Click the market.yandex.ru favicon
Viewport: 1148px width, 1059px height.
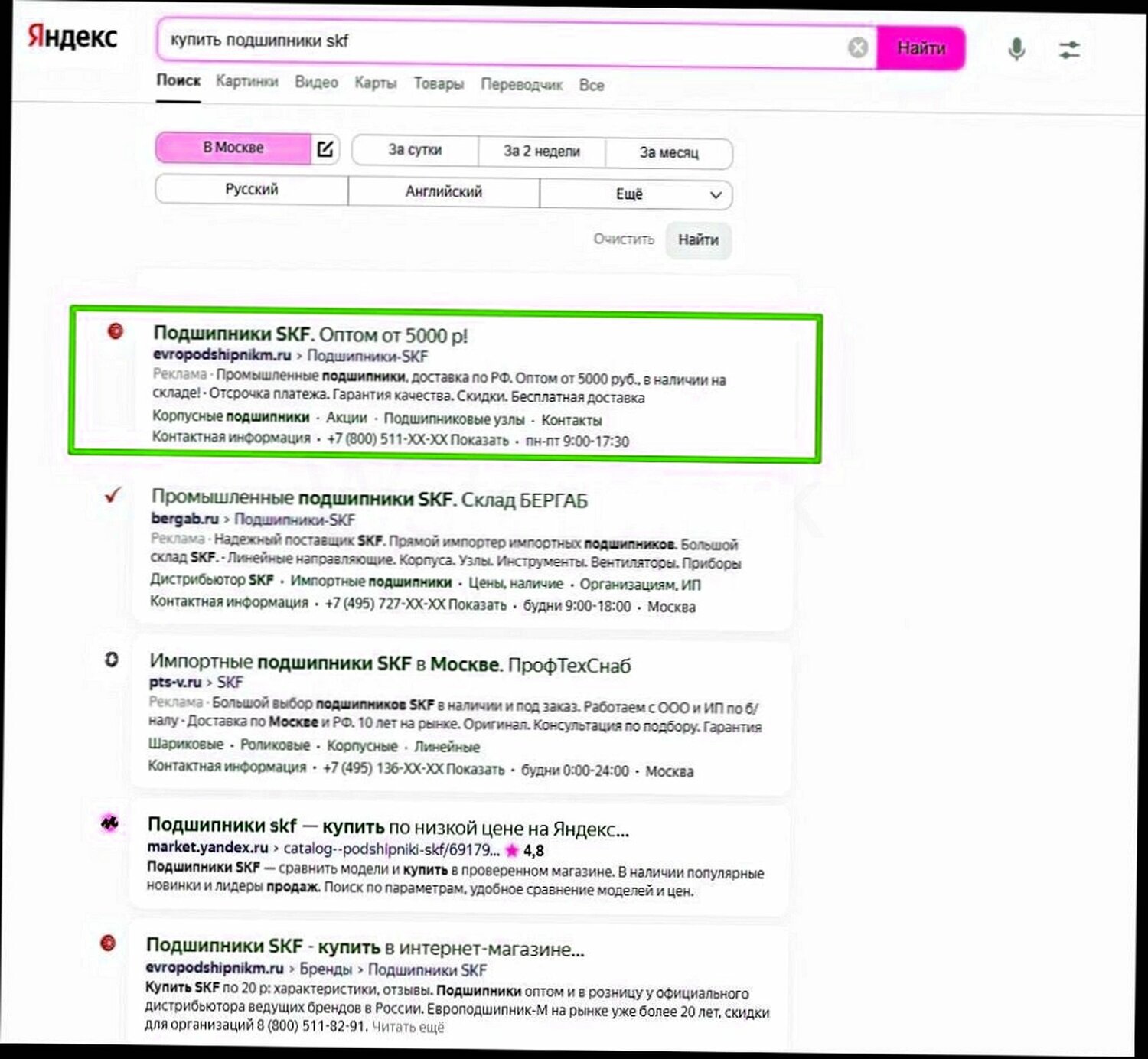(x=109, y=823)
